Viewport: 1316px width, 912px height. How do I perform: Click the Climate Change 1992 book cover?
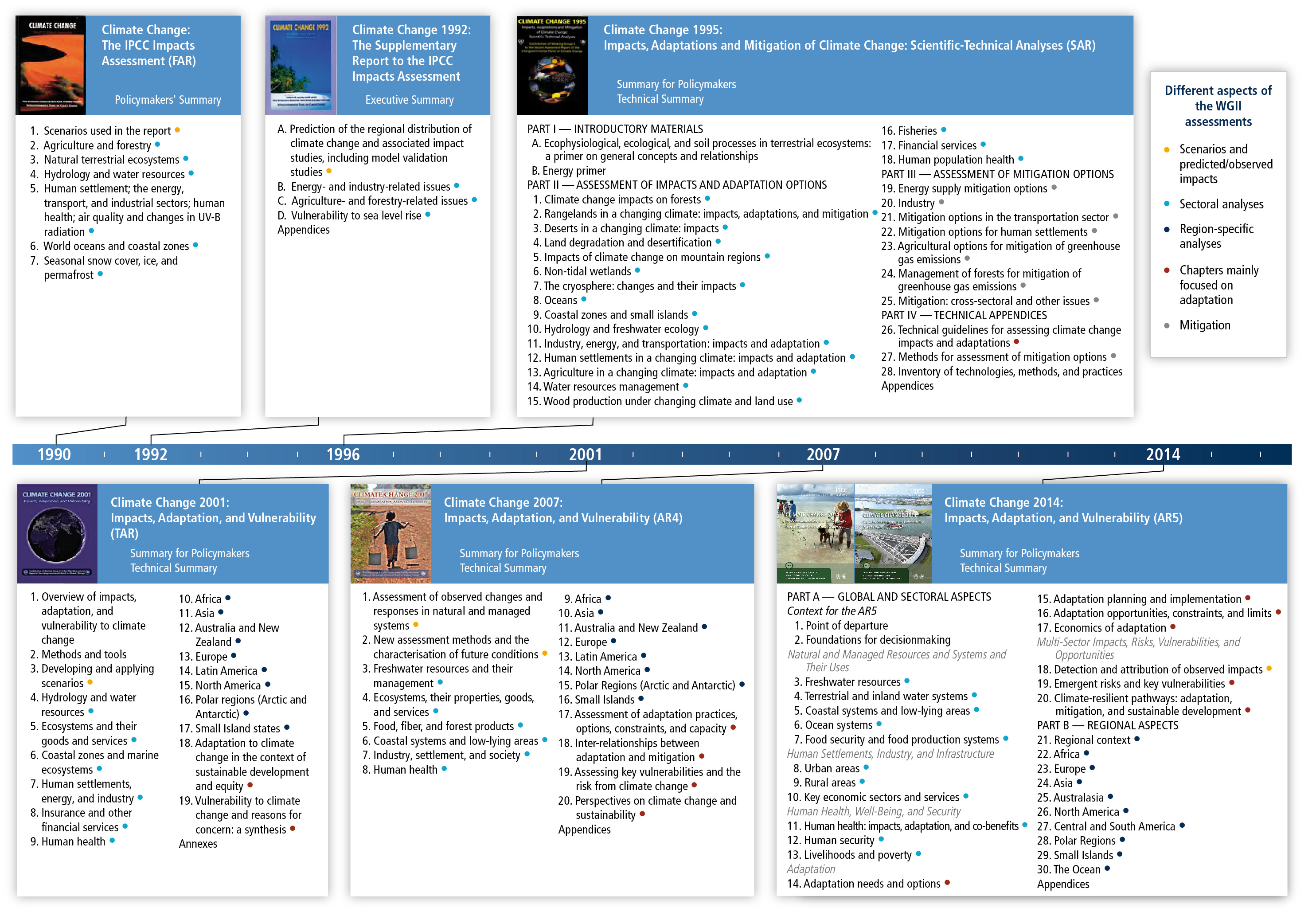[x=301, y=65]
